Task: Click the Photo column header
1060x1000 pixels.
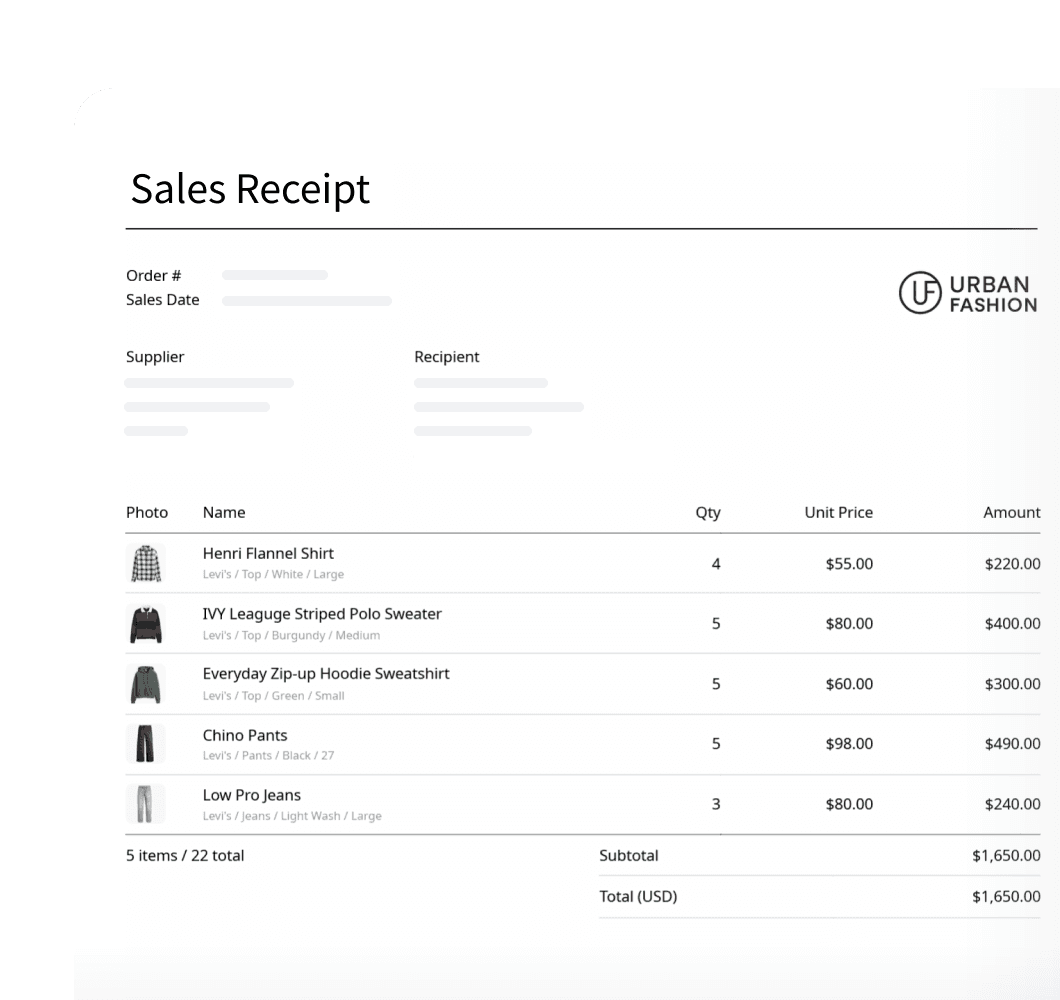Action: (x=147, y=513)
